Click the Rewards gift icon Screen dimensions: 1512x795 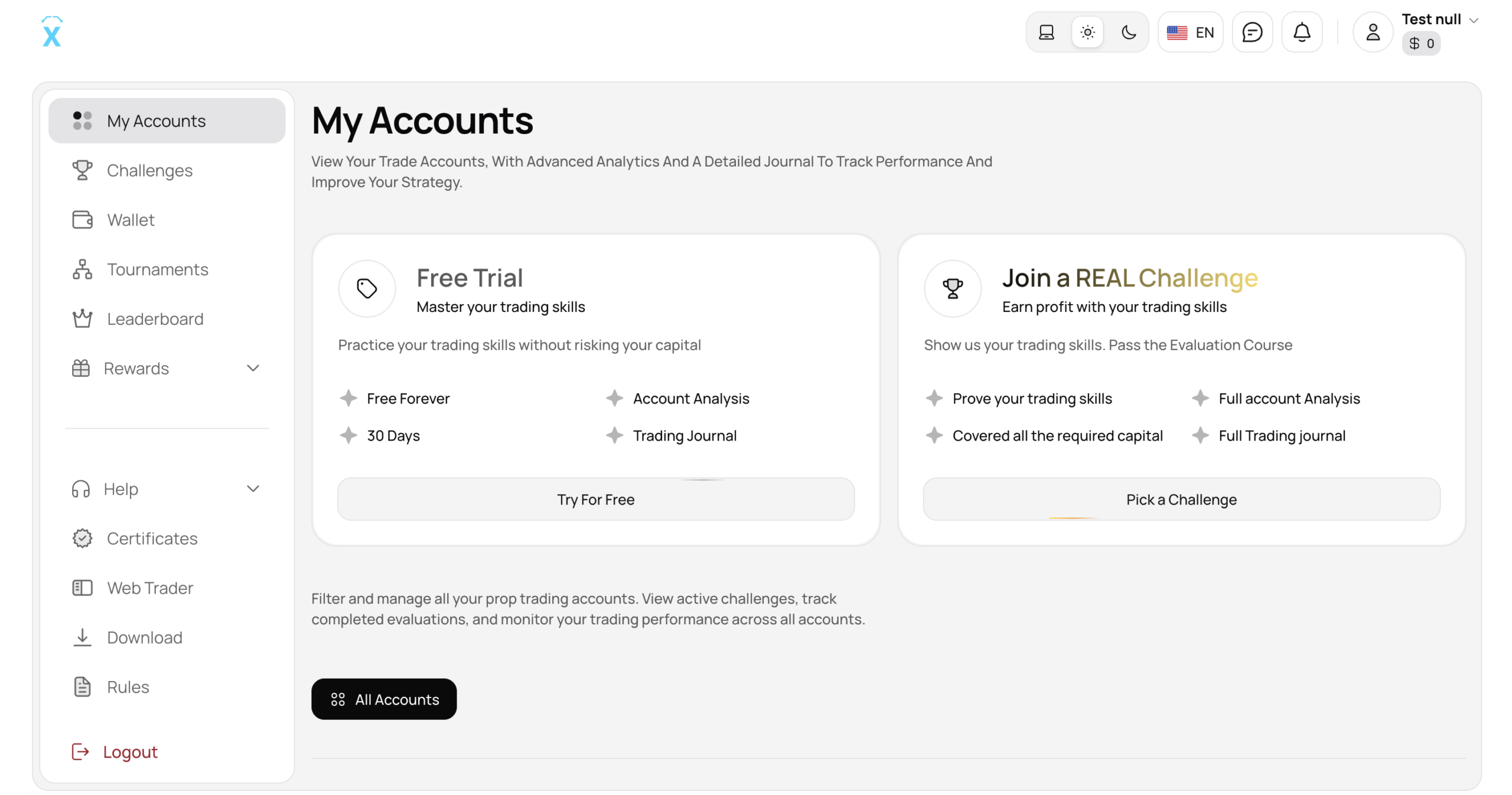[80, 369]
